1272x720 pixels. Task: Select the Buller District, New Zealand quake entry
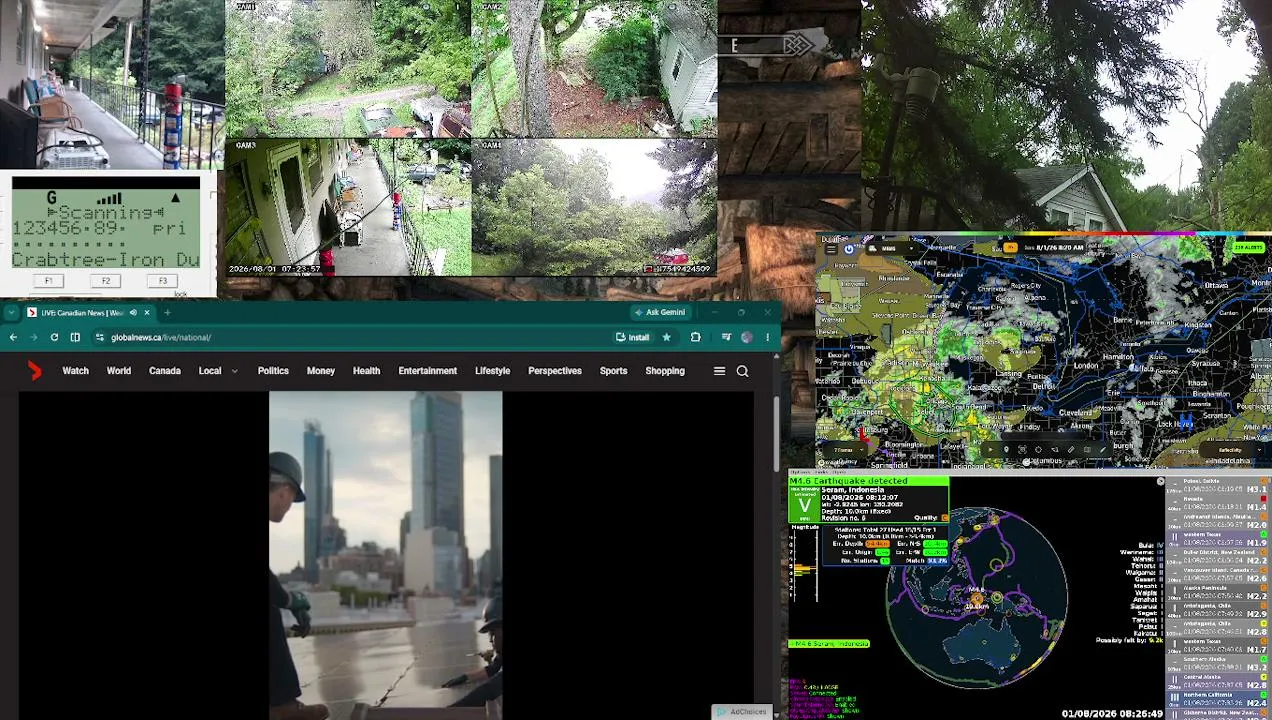[1218, 558]
